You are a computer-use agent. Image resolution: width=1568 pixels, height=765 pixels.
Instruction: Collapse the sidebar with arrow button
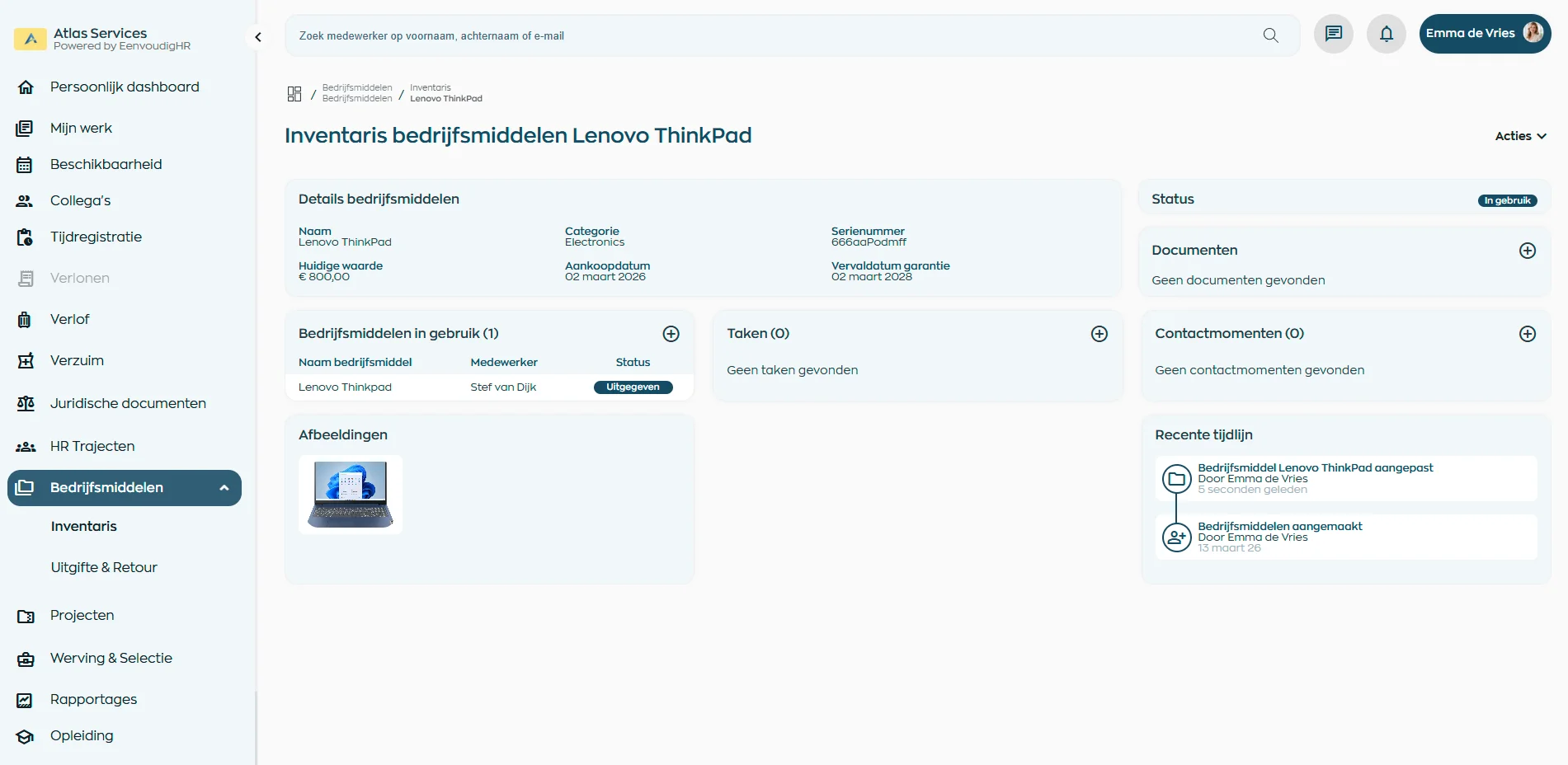[x=258, y=37]
